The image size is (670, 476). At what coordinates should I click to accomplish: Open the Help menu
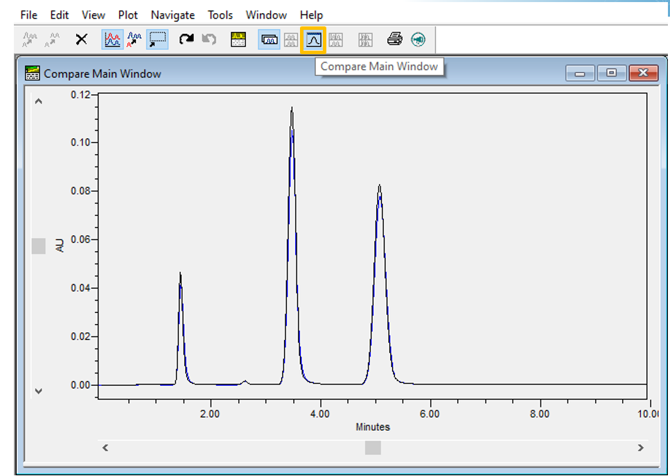311,15
